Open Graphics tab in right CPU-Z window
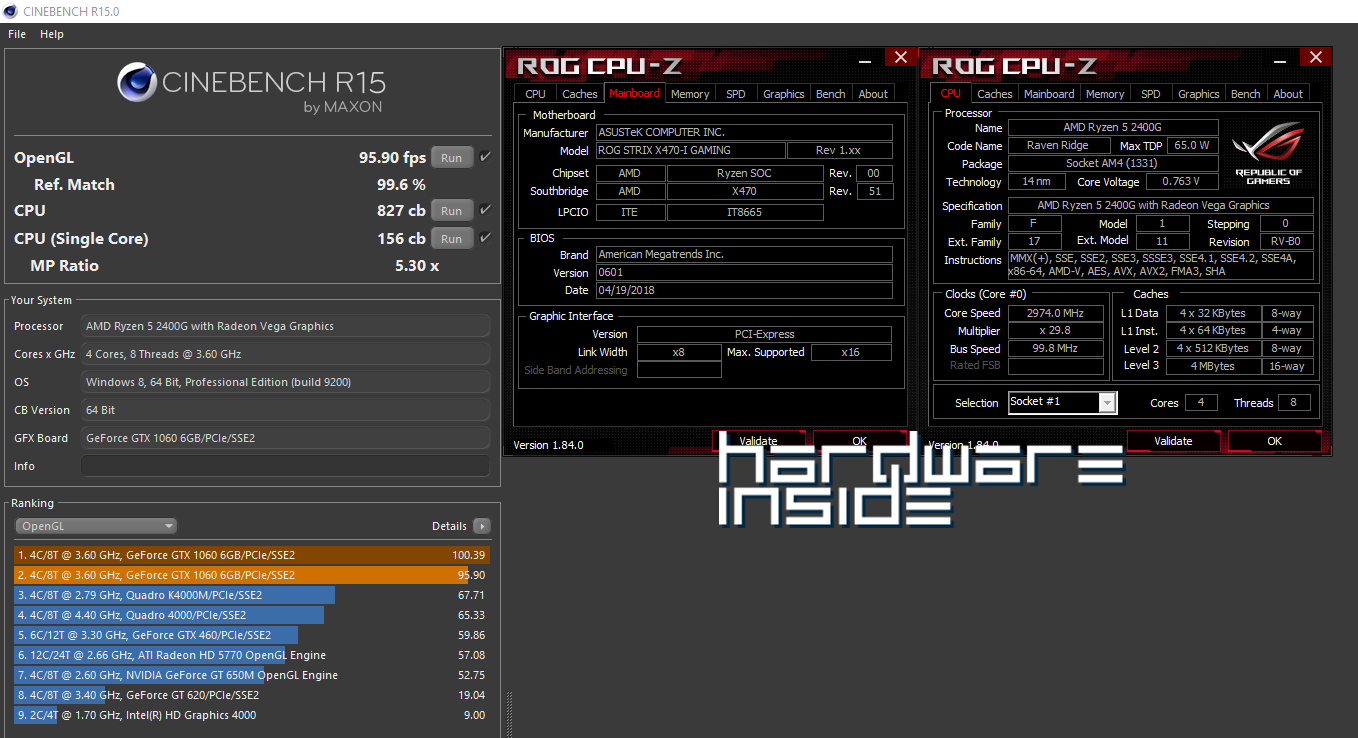Image resolution: width=1358 pixels, height=738 pixels. point(1198,94)
